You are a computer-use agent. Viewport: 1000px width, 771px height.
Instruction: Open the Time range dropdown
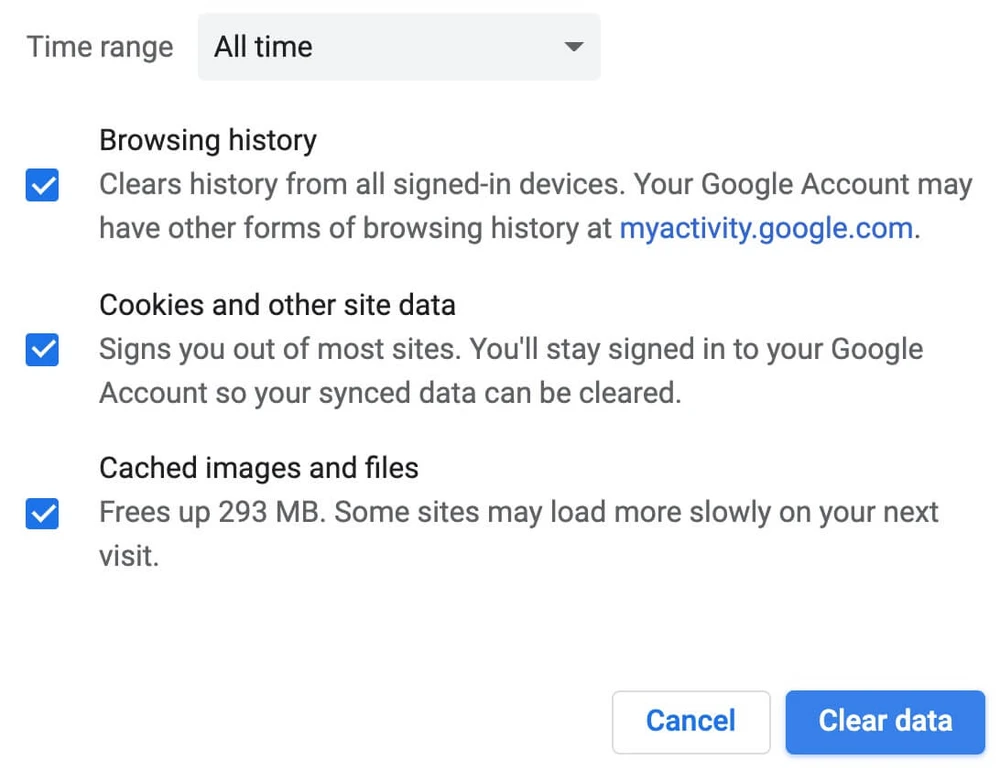[398, 47]
